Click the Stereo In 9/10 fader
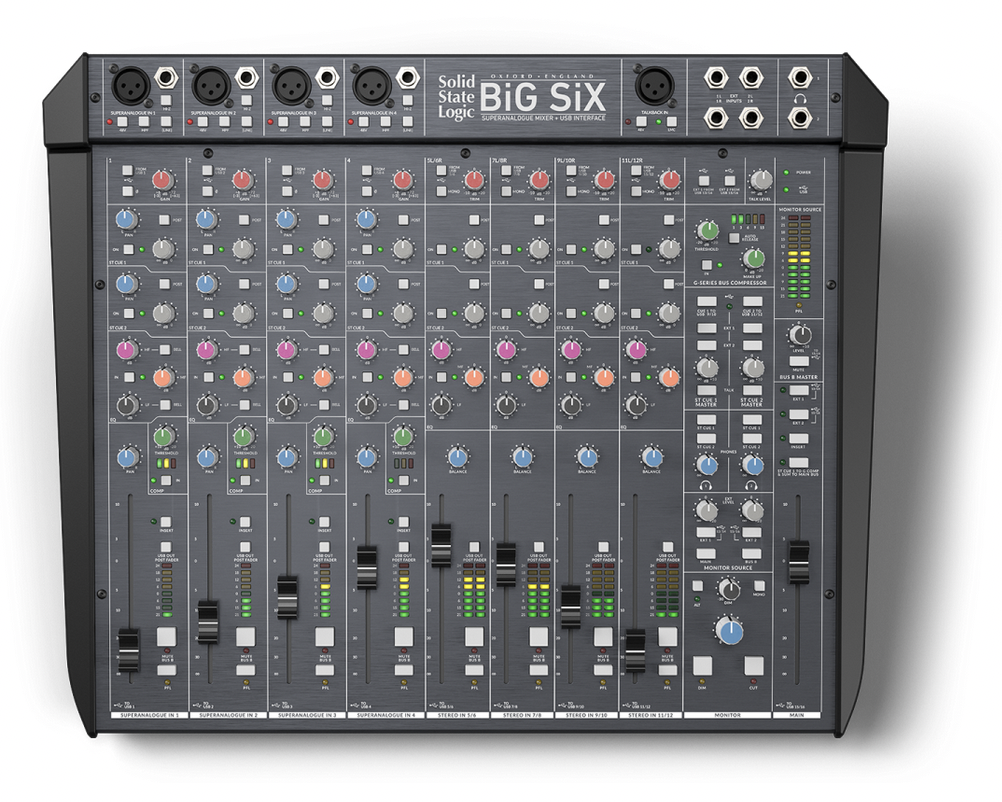Viewport: 1002px width, 802px height. pos(571,606)
